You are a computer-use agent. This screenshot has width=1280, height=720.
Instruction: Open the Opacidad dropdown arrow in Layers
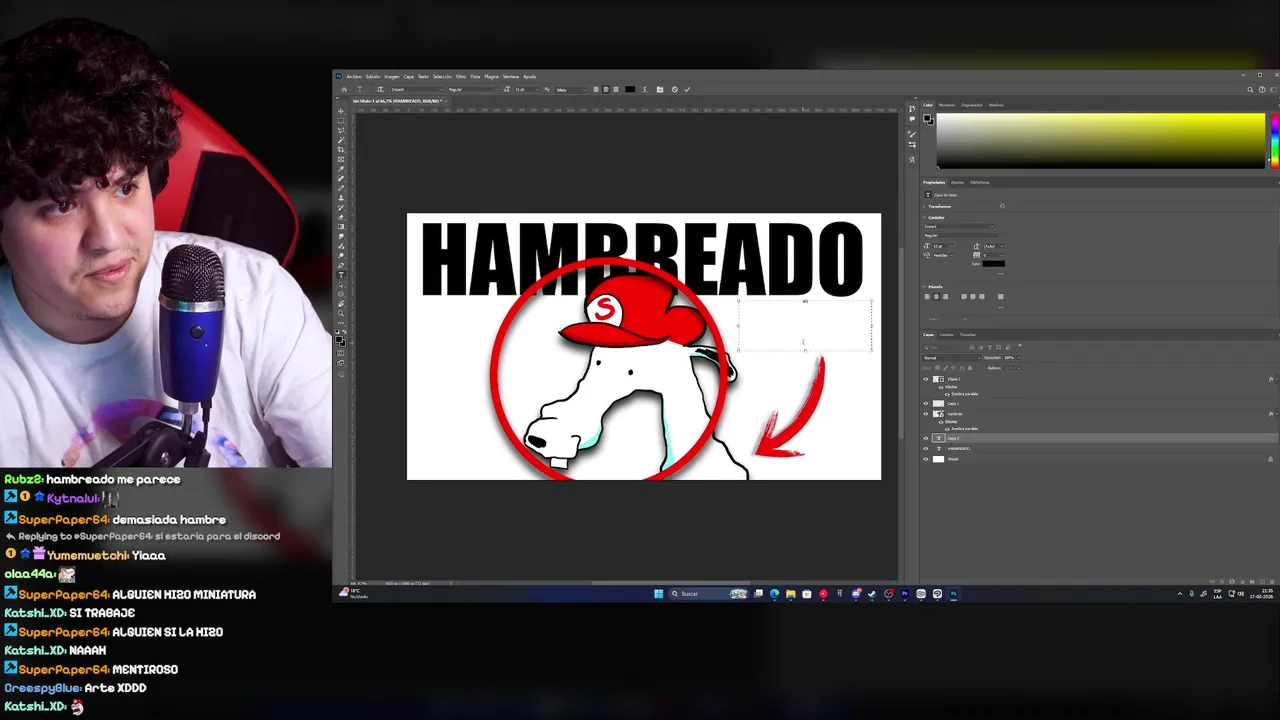tap(1018, 358)
